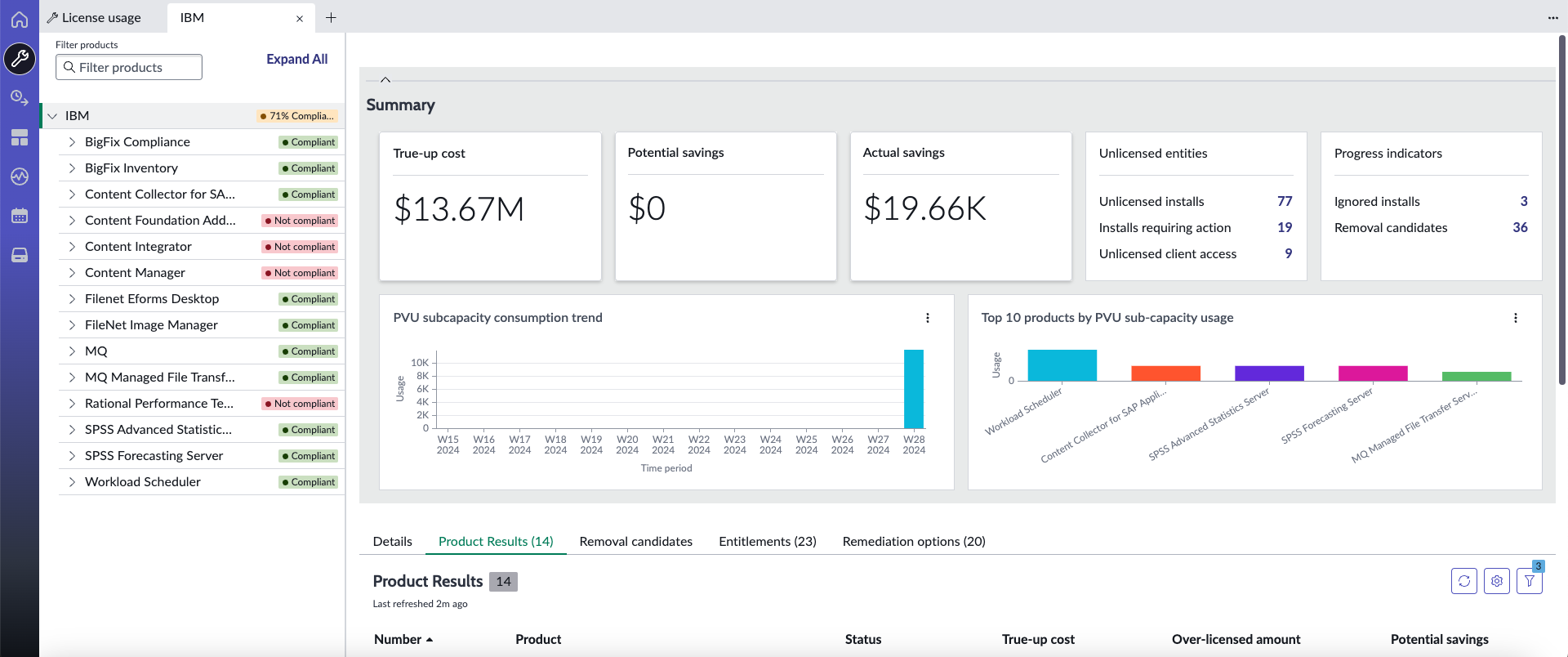The image size is (1568, 657).
Task: Open the Home icon in the sidebar
Action: point(20,19)
